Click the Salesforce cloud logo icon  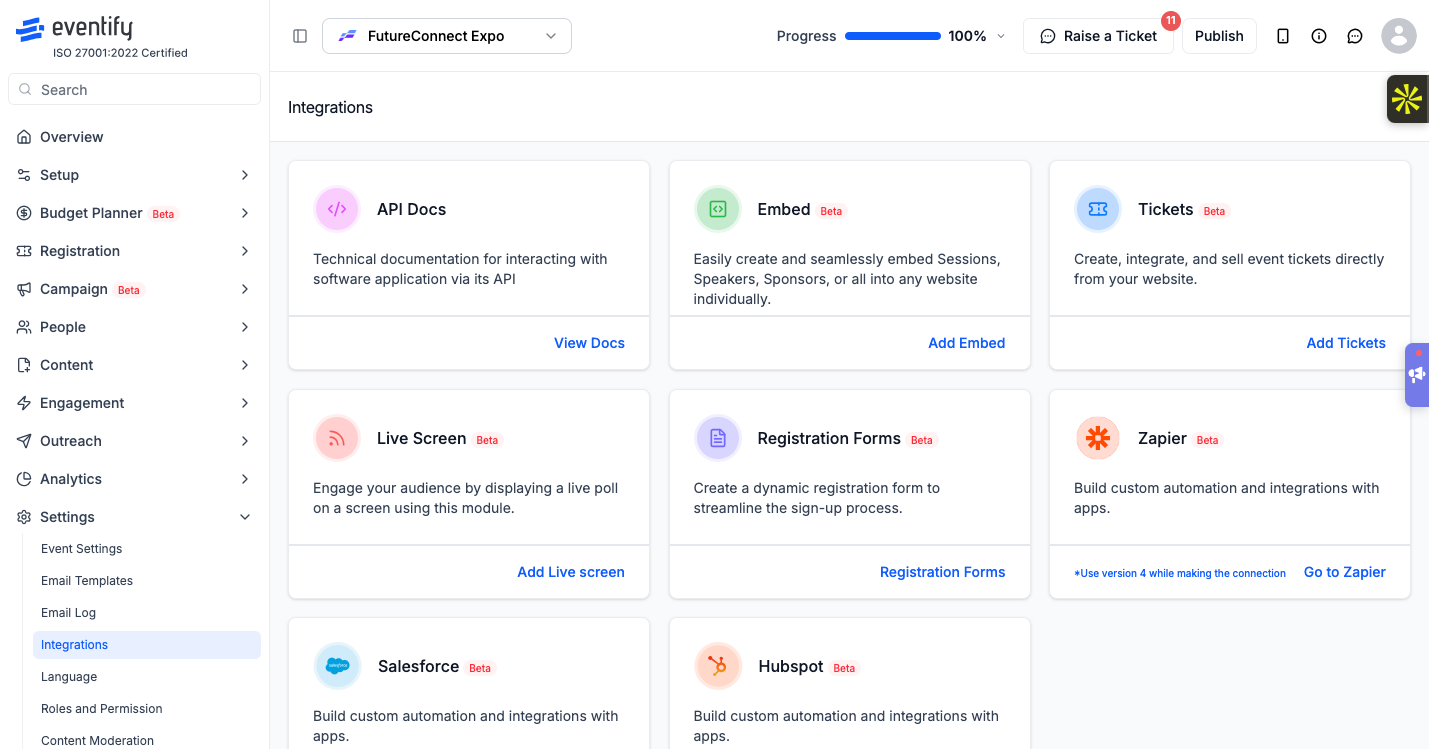pos(337,666)
